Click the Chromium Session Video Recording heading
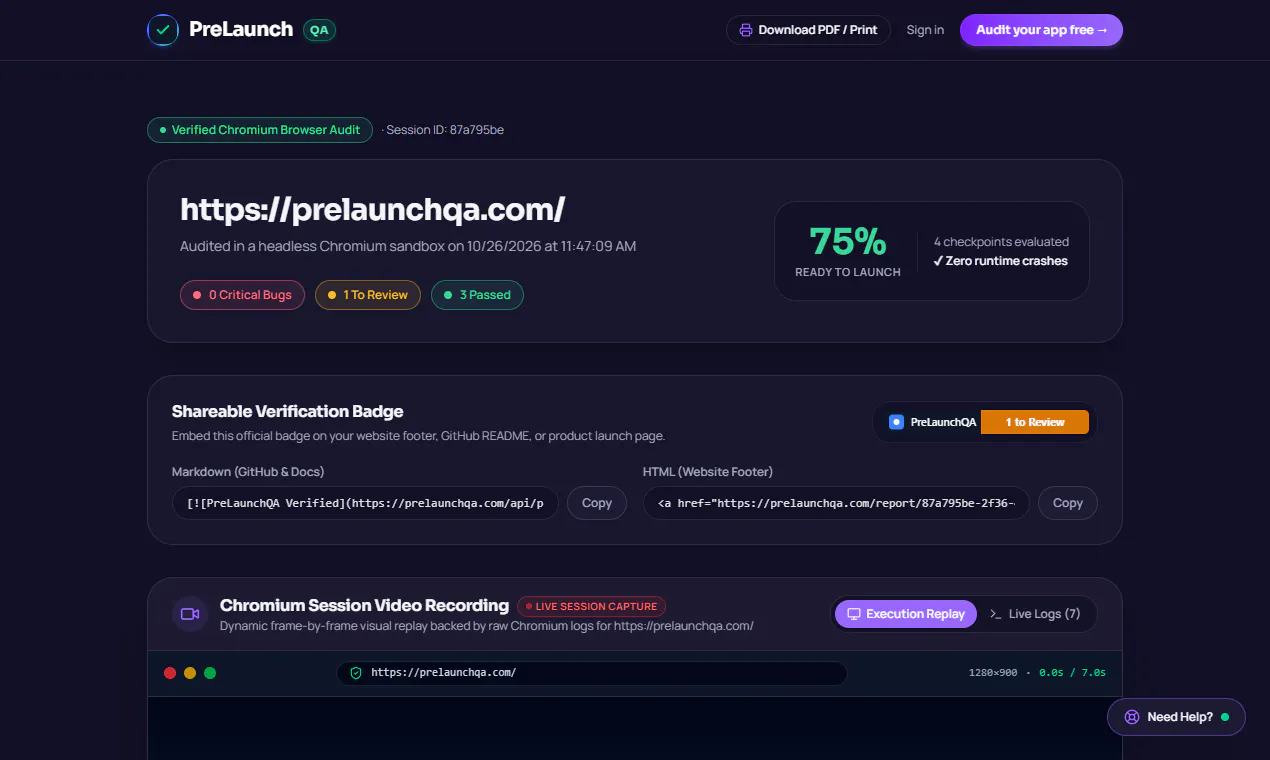Image resolution: width=1270 pixels, height=760 pixels. click(x=364, y=605)
